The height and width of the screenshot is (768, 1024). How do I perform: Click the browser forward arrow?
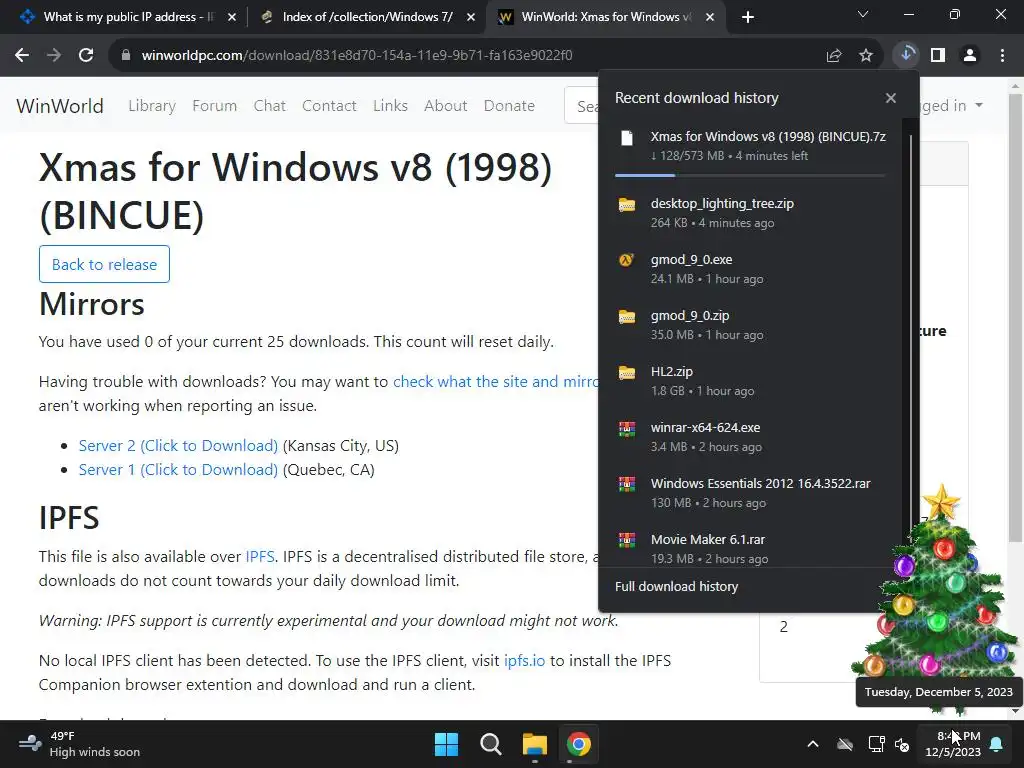pos(54,56)
